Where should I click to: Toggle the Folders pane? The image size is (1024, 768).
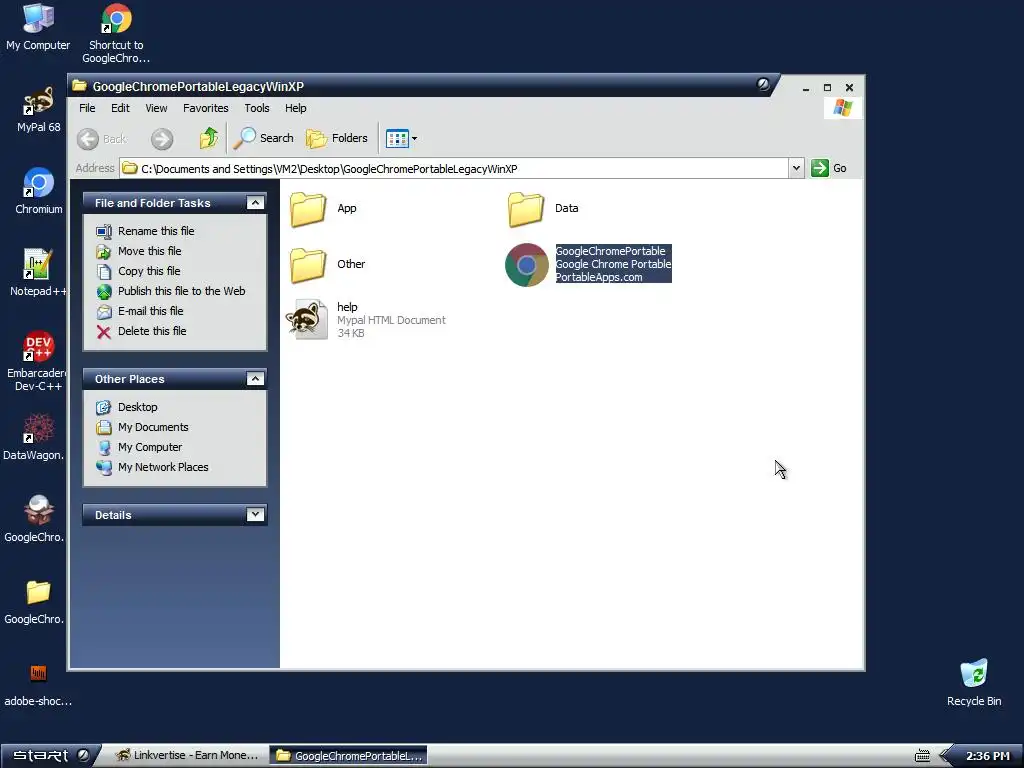[337, 138]
